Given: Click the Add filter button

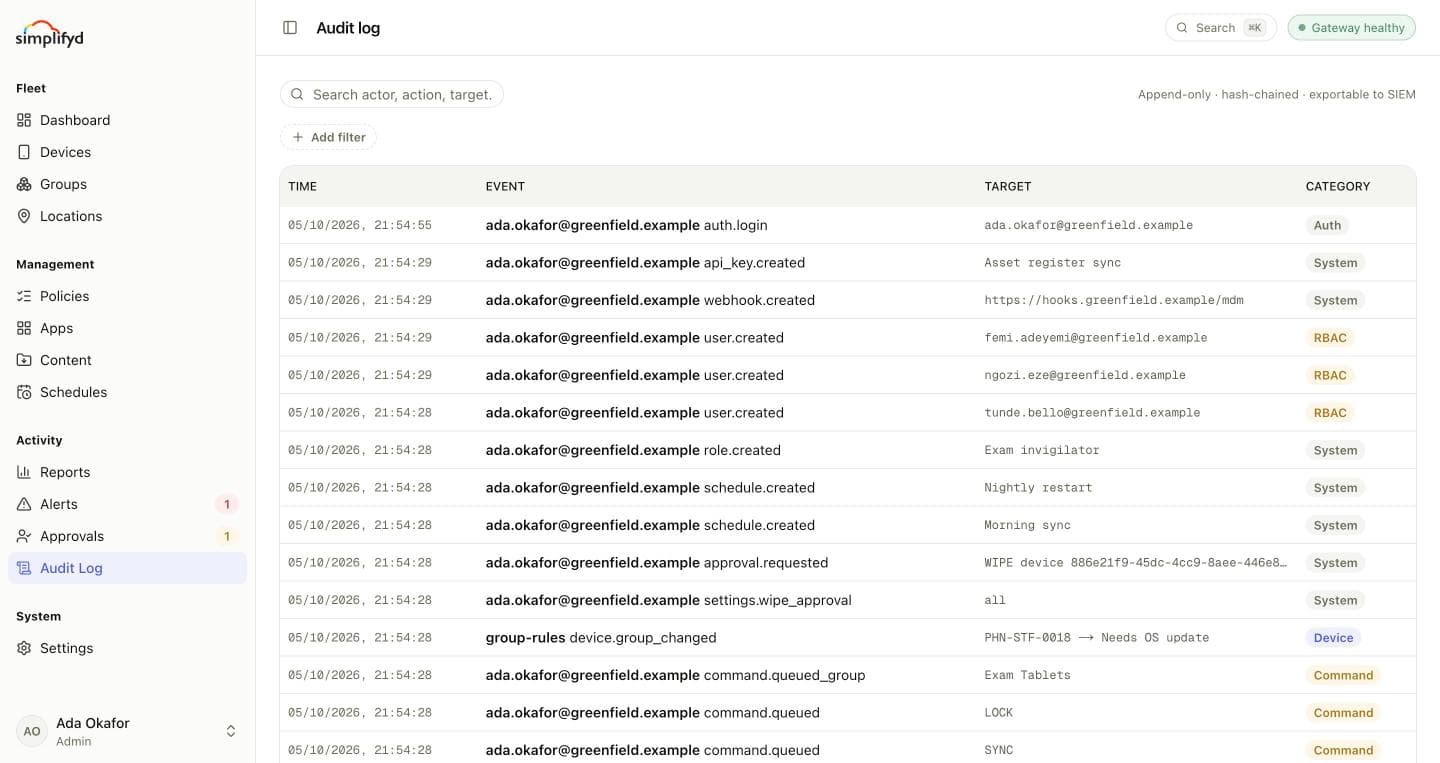Looking at the screenshot, I should (328, 137).
